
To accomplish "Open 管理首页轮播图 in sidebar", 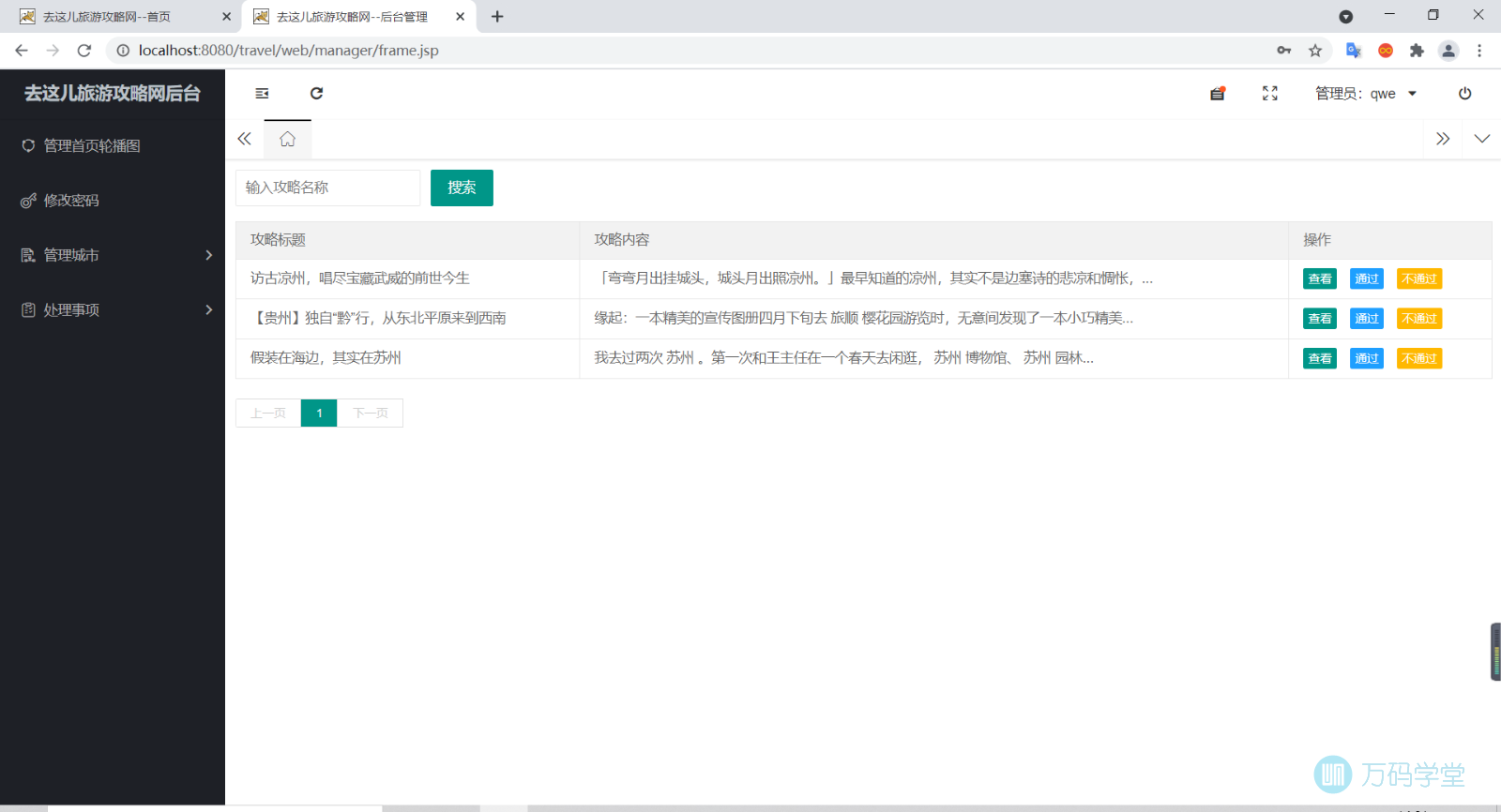I will tap(113, 145).
